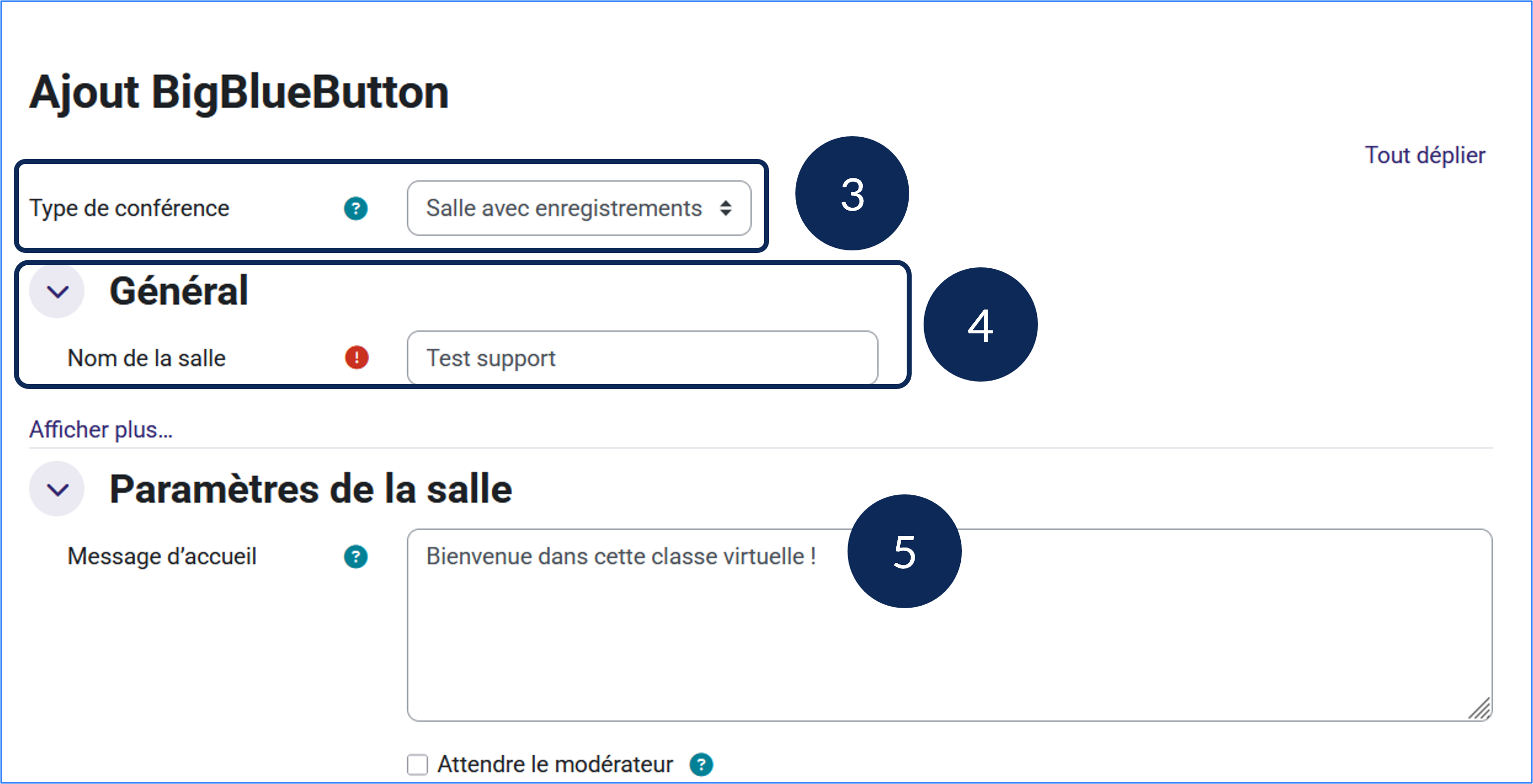
Task: Collapse the Général section chevron
Action: (58, 292)
